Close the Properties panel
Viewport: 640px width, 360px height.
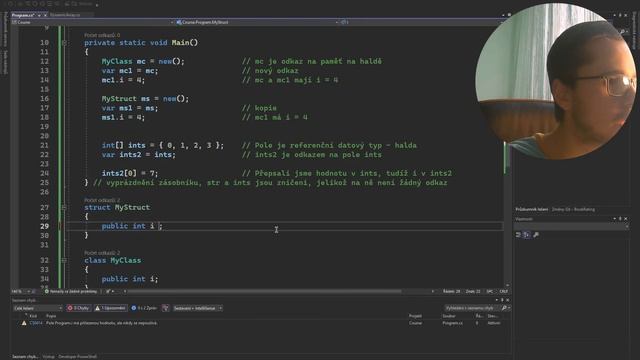(x=625, y=219)
